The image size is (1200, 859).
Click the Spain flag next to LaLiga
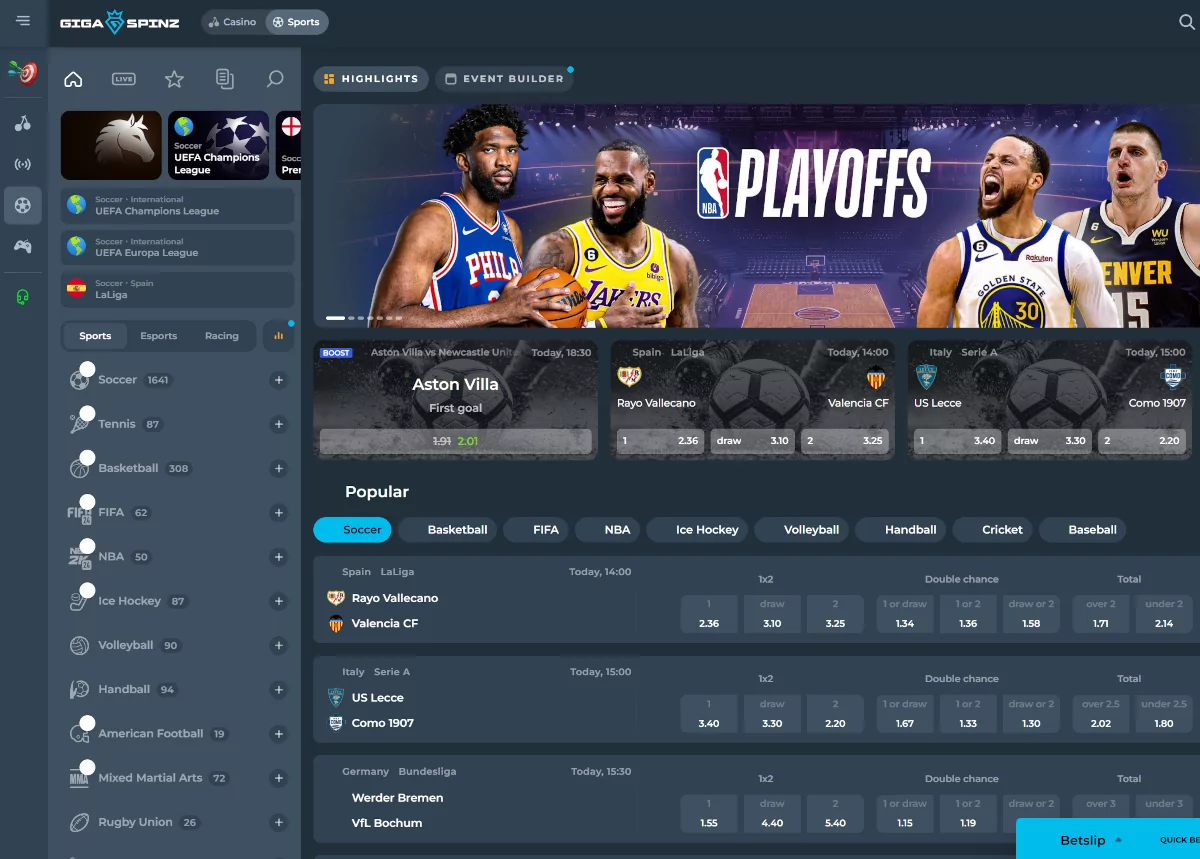76,289
